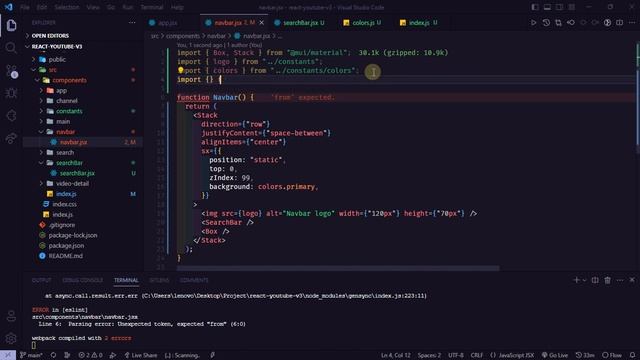This screenshot has width=640, height=360.
Task: Click UTF-8 encoding status item
Action: [x=456, y=355]
